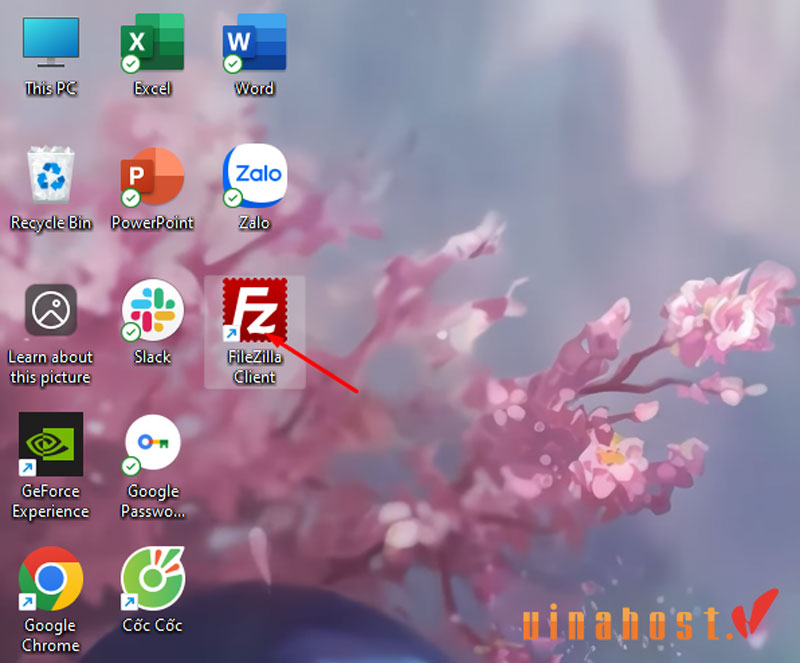Open the Zalo messaging app
This screenshot has width=800, height=663.
(x=253, y=180)
